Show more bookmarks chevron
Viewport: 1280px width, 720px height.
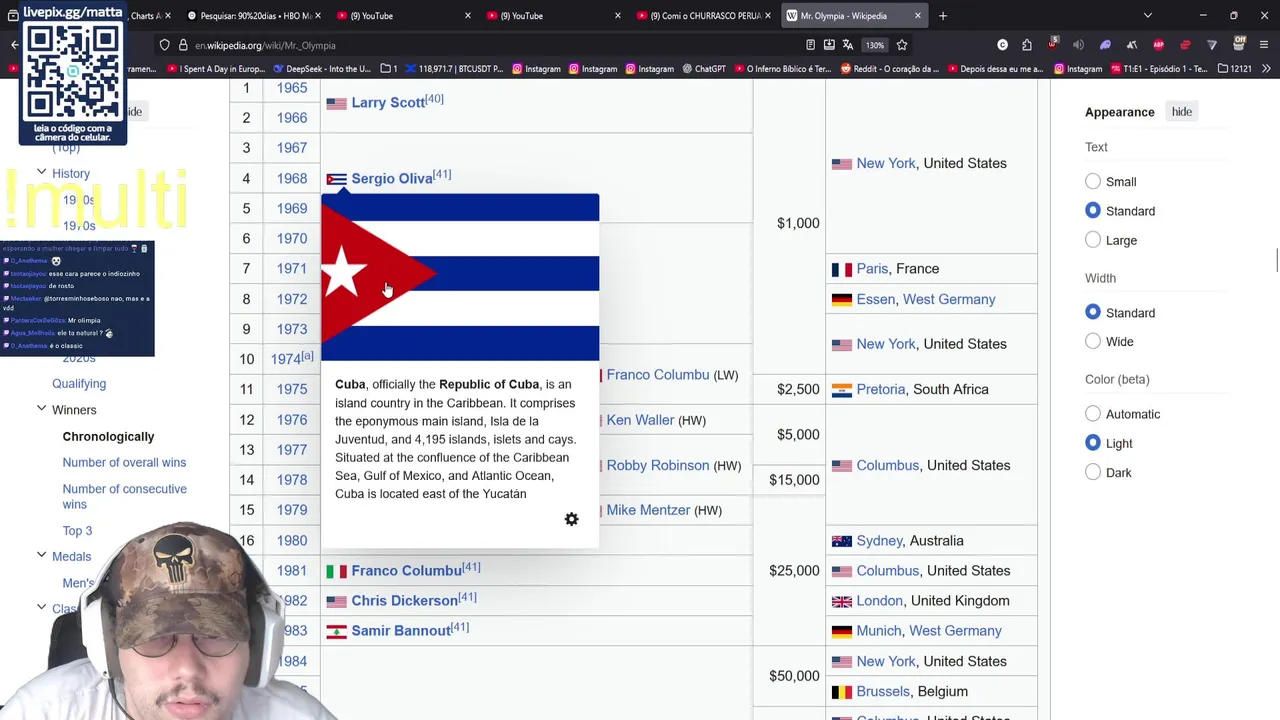pos(1267,69)
